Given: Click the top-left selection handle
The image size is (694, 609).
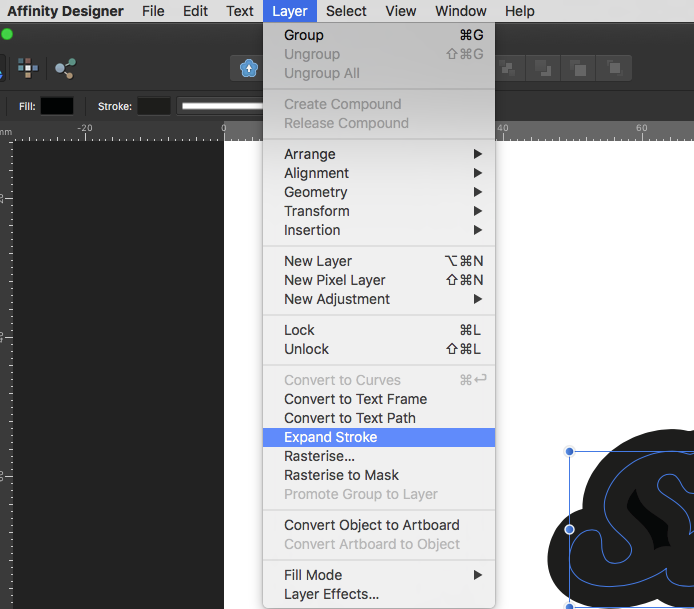Looking at the screenshot, I should 570,451.
